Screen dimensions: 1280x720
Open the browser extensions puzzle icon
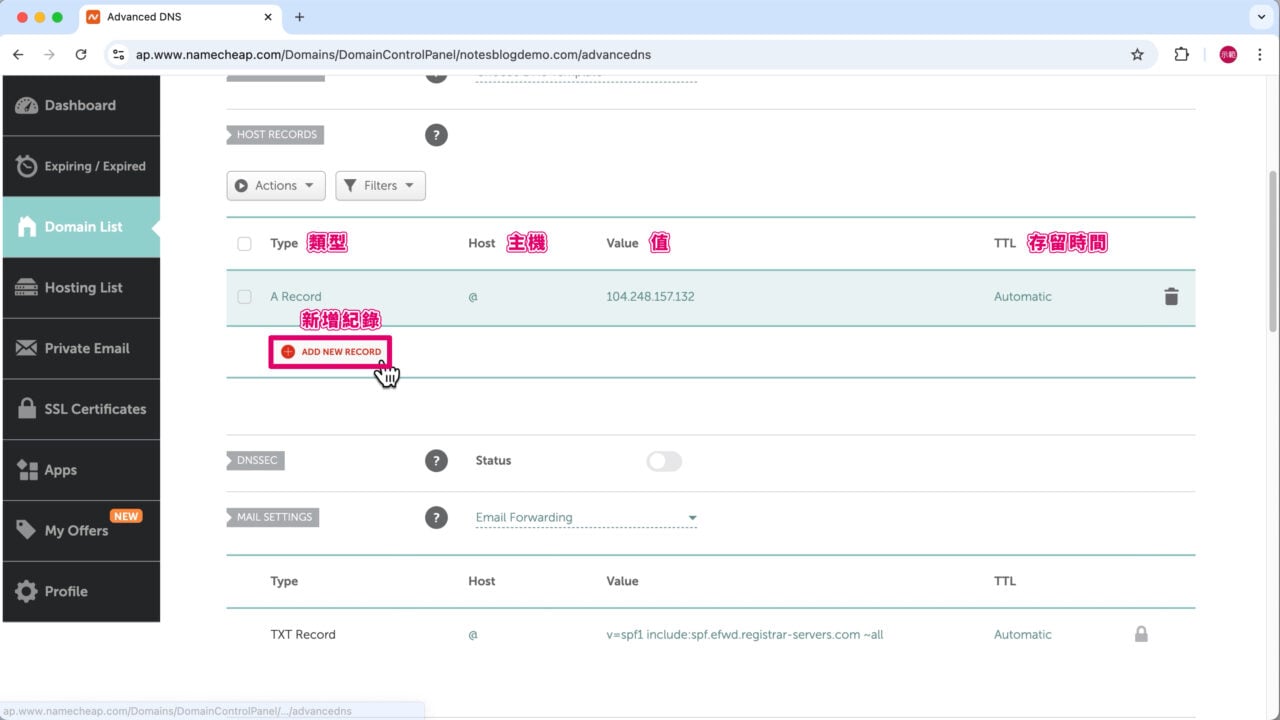[1181, 55]
